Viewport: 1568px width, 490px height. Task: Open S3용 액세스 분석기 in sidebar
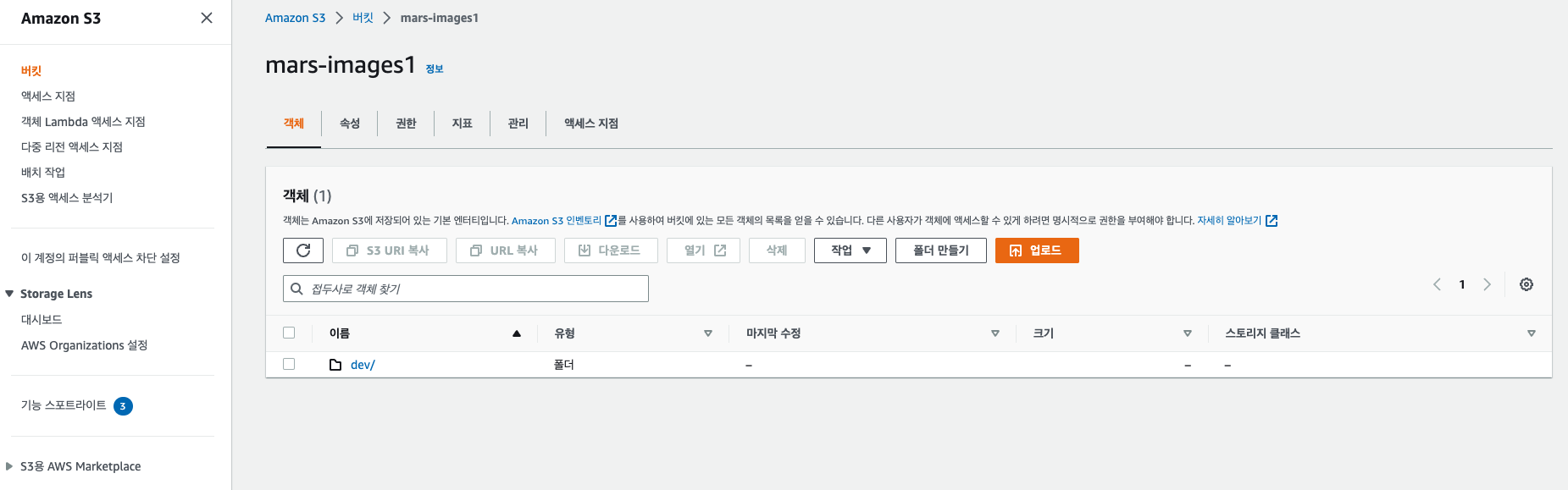pyautogui.click(x=67, y=198)
